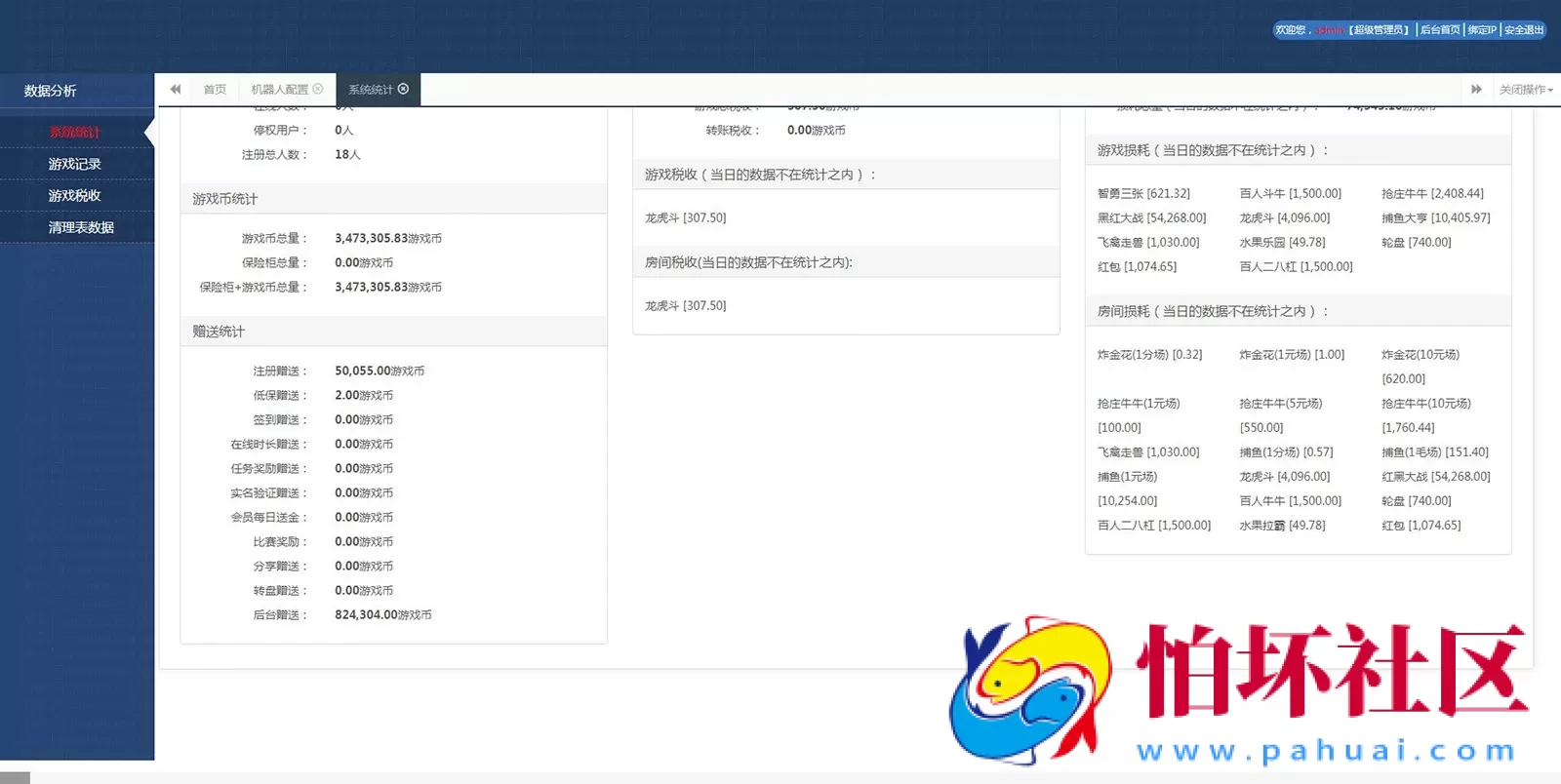Click 捕鱼(1毛场) [151.40] entry
This screenshot has height=784, width=1561.
point(1435,451)
